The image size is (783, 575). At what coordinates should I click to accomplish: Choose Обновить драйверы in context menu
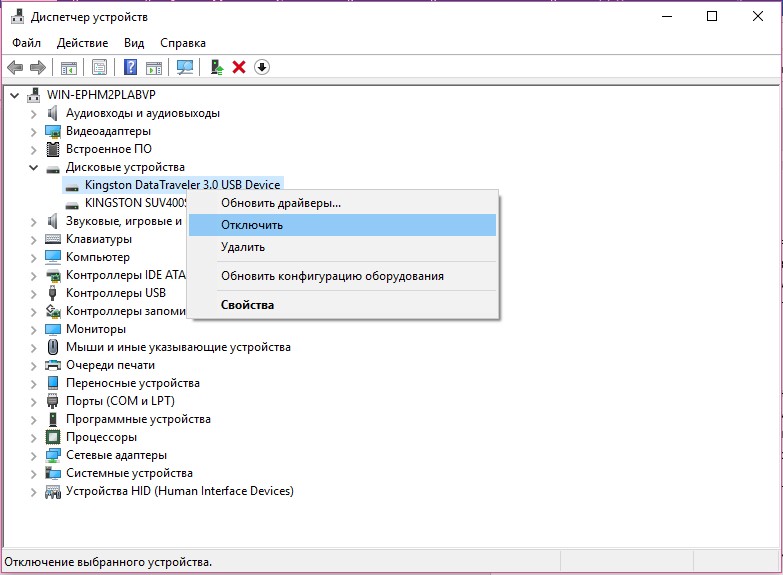click(343, 203)
